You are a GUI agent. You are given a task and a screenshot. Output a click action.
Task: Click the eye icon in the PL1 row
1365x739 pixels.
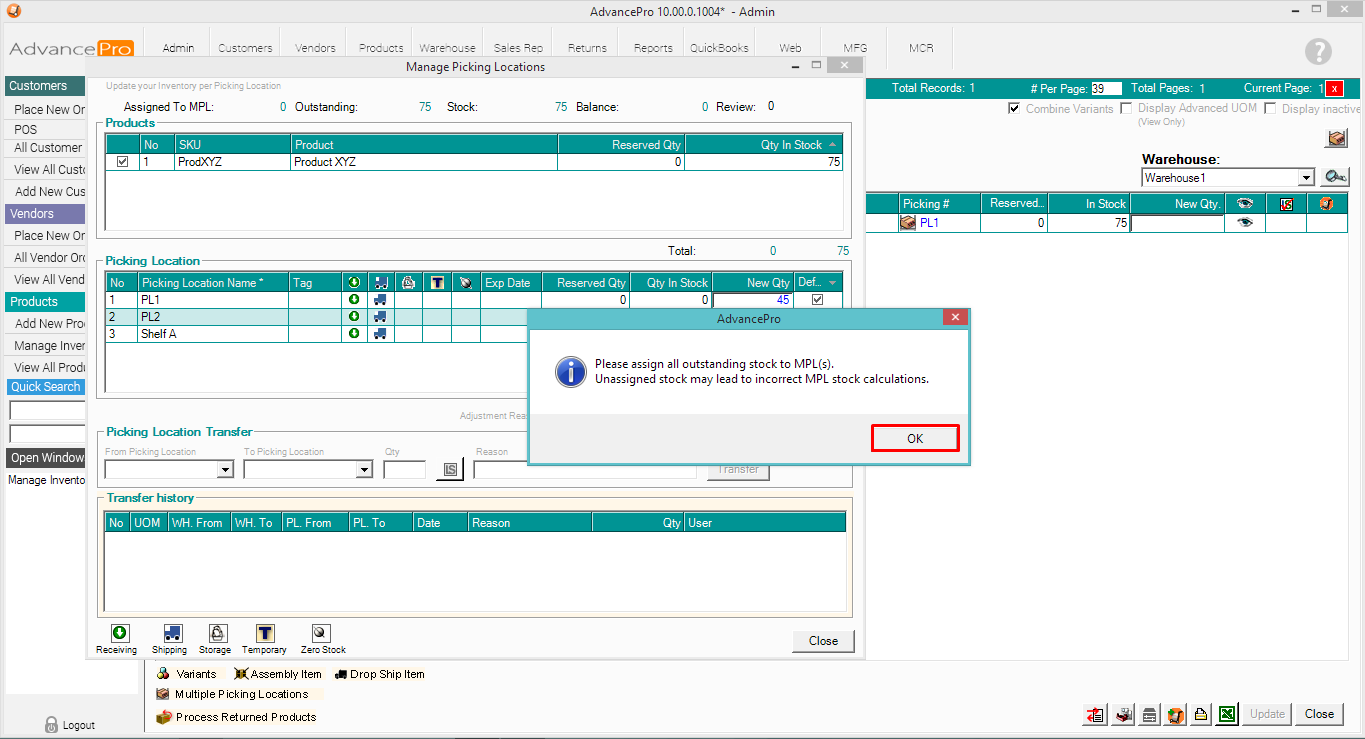click(x=1244, y=223)
